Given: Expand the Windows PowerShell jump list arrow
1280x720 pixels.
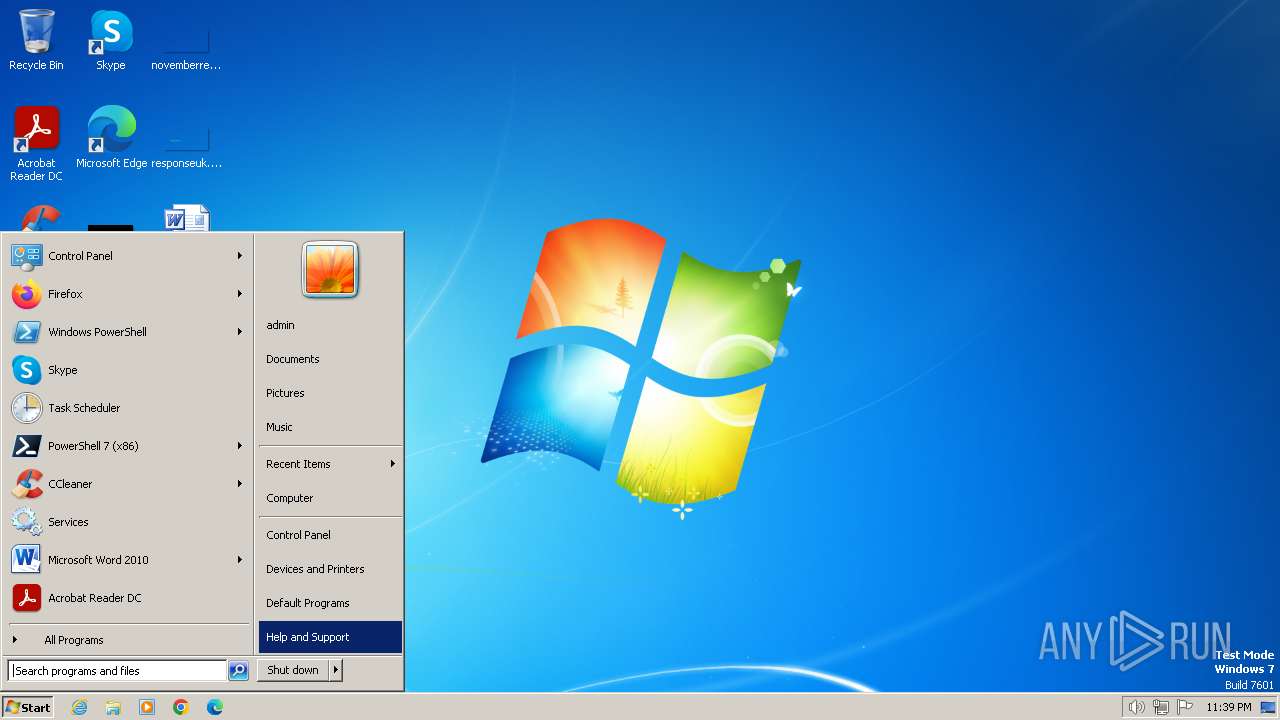Looking at the screenshot, I should point(240,332).
